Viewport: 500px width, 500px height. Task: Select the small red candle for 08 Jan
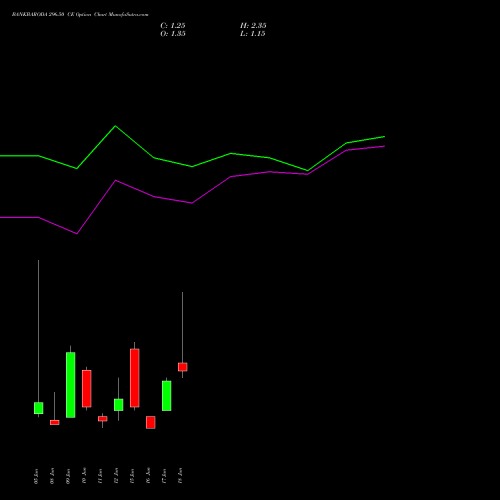pyautogui.click(x=55, y=422)
